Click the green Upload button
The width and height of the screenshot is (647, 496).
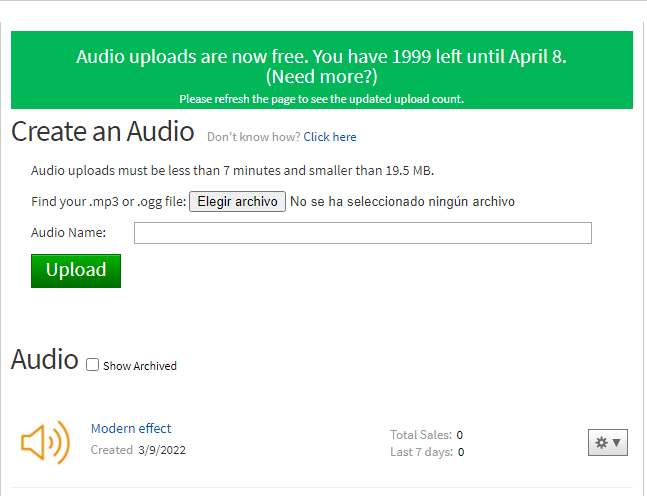76,270
